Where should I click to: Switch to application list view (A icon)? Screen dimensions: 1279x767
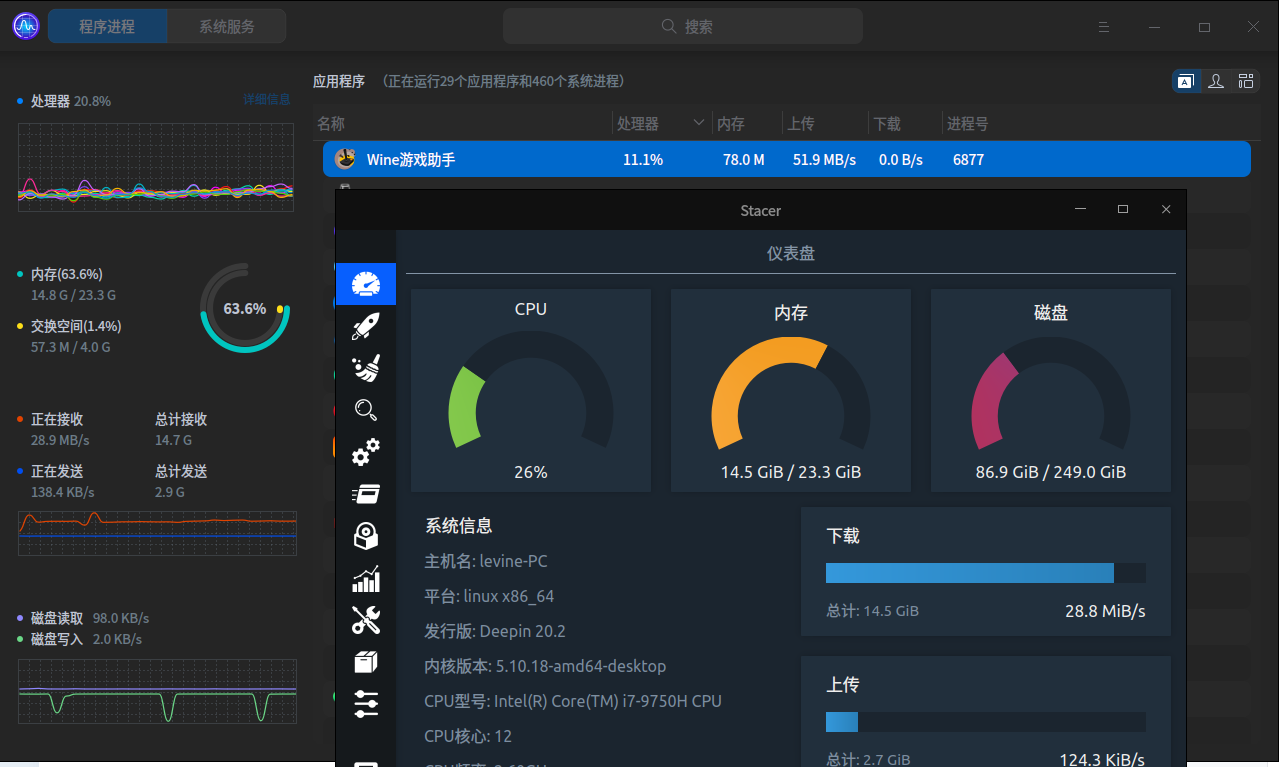[x=1186, y=81]
